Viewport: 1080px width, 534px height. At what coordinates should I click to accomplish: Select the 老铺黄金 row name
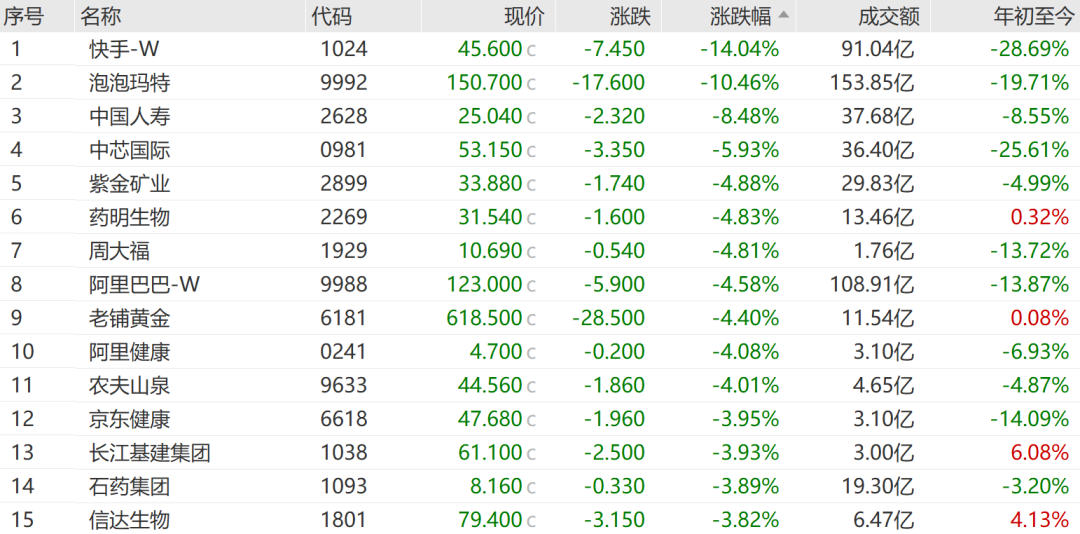point(129,318)
